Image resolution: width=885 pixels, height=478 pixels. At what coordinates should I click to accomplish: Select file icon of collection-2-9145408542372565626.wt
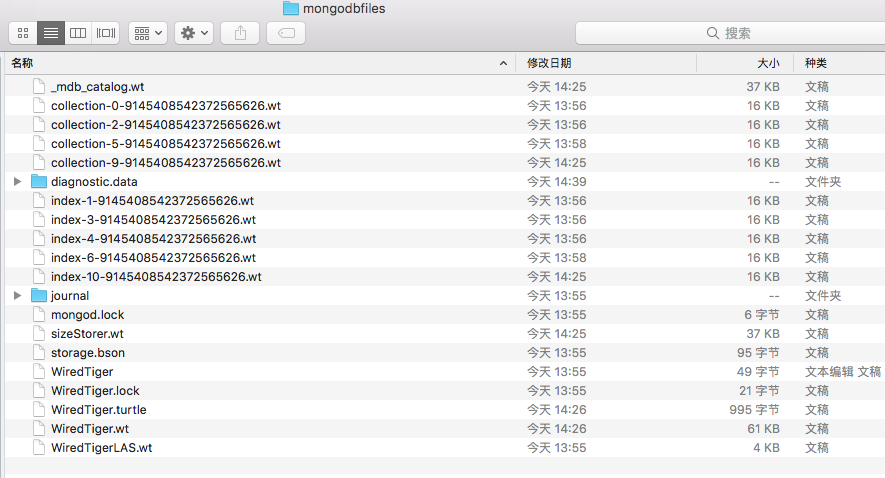pyautogui.click(x=39, y=125)
